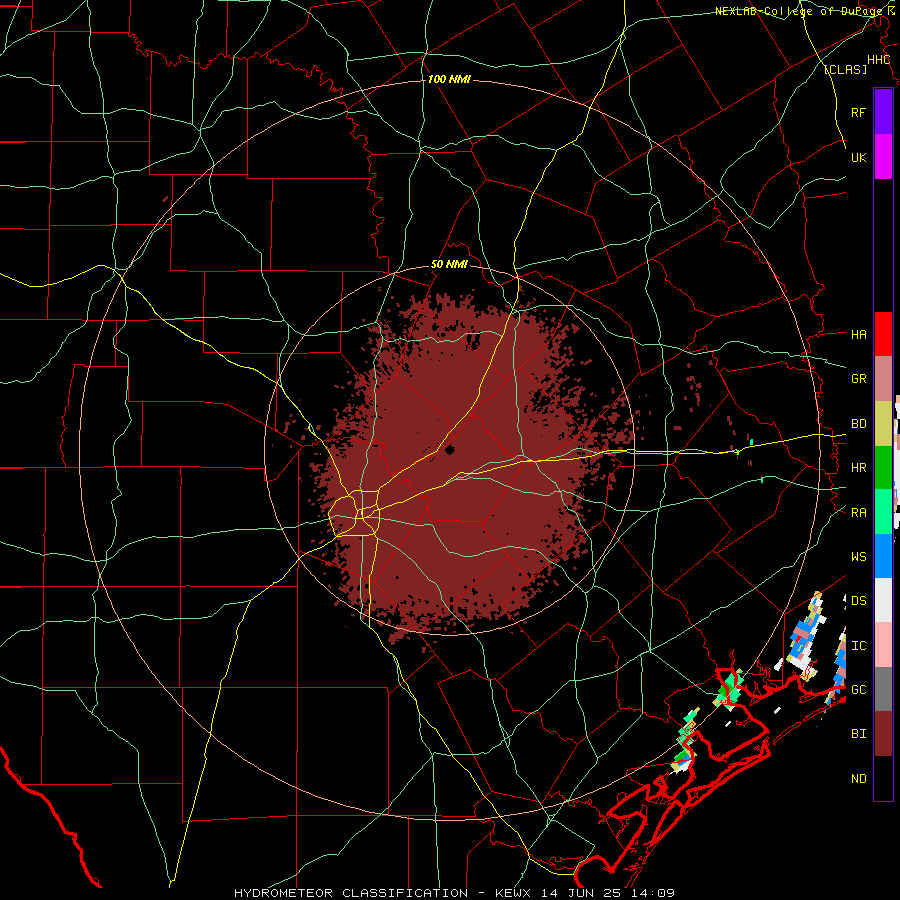
Task: Pick the RA bright green legend swatch
Action: [883, 511]
